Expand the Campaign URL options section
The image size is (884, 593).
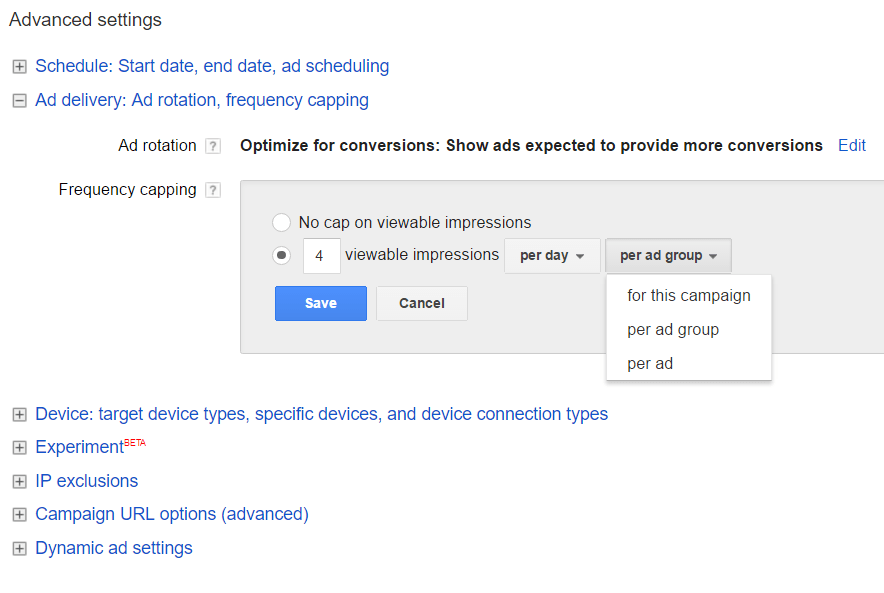pyautogui.click(x=19, y=514)
